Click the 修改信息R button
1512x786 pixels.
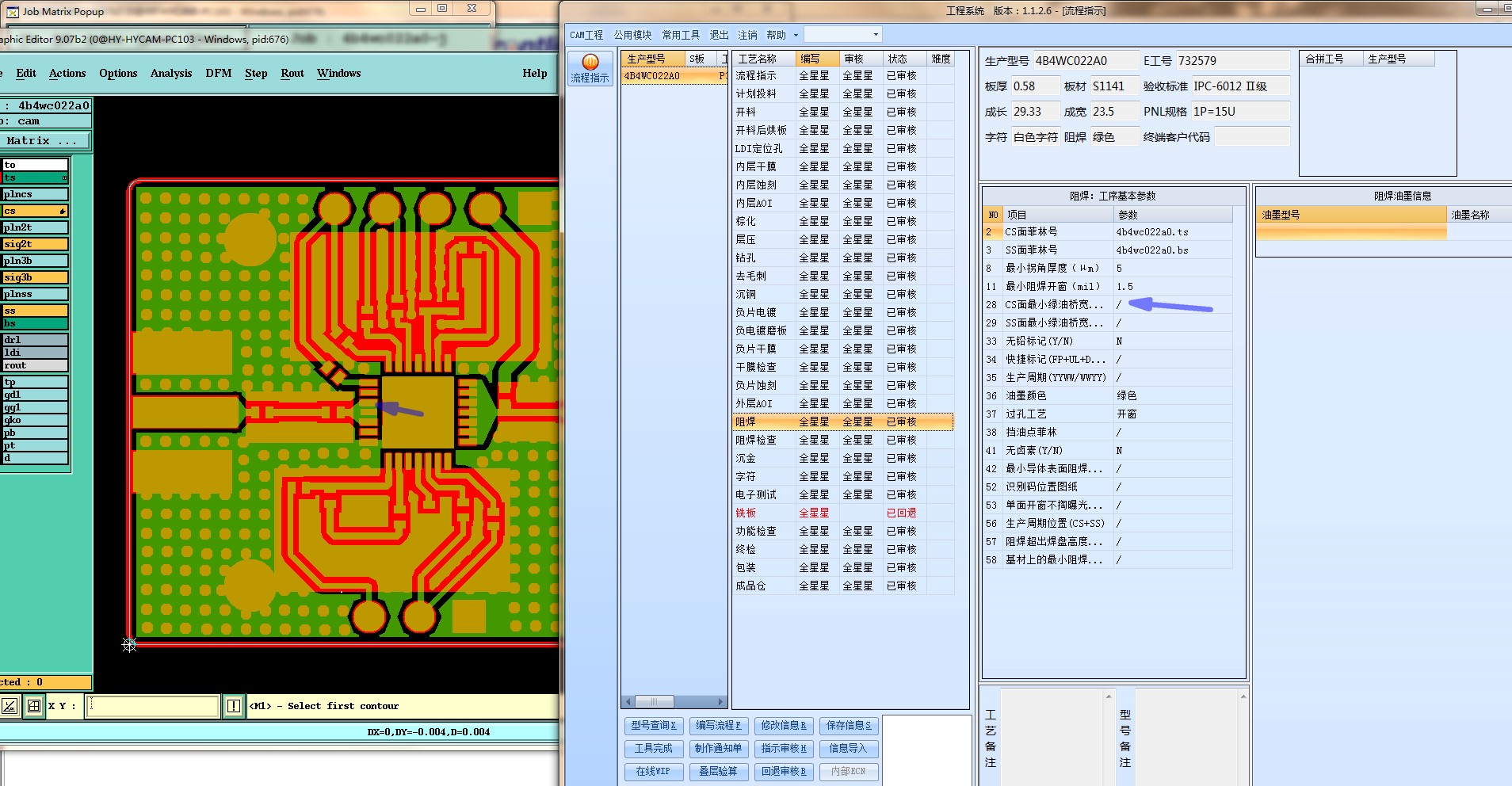(x=784, y=726)
